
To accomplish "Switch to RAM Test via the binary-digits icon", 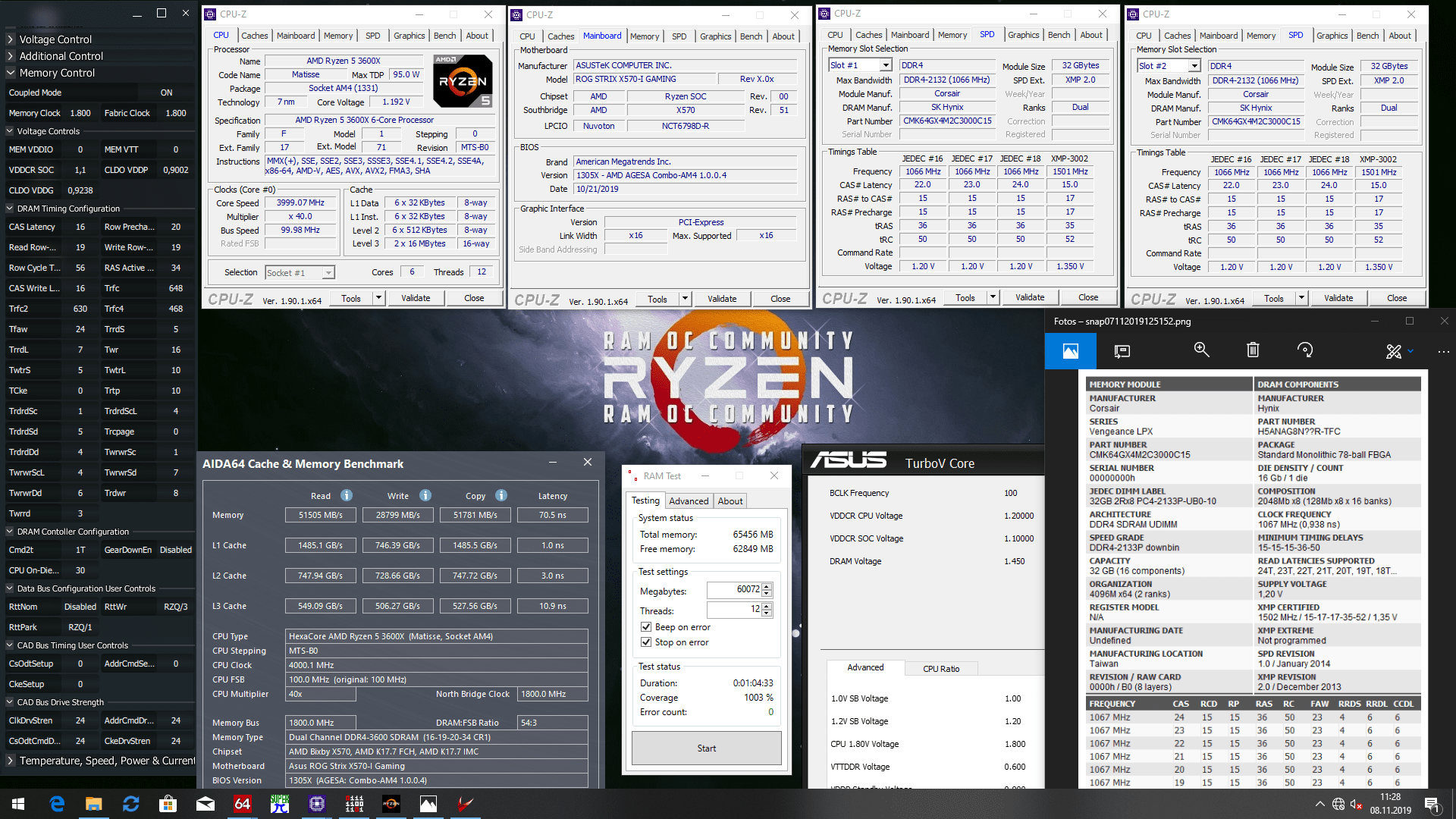I will click(353, 804).
